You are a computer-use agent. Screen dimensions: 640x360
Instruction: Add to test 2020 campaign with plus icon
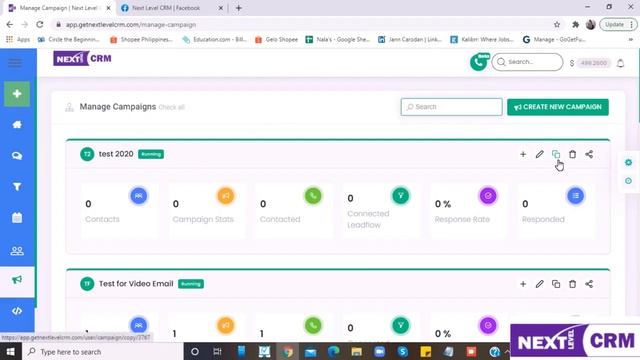click(x=523, y=154)
